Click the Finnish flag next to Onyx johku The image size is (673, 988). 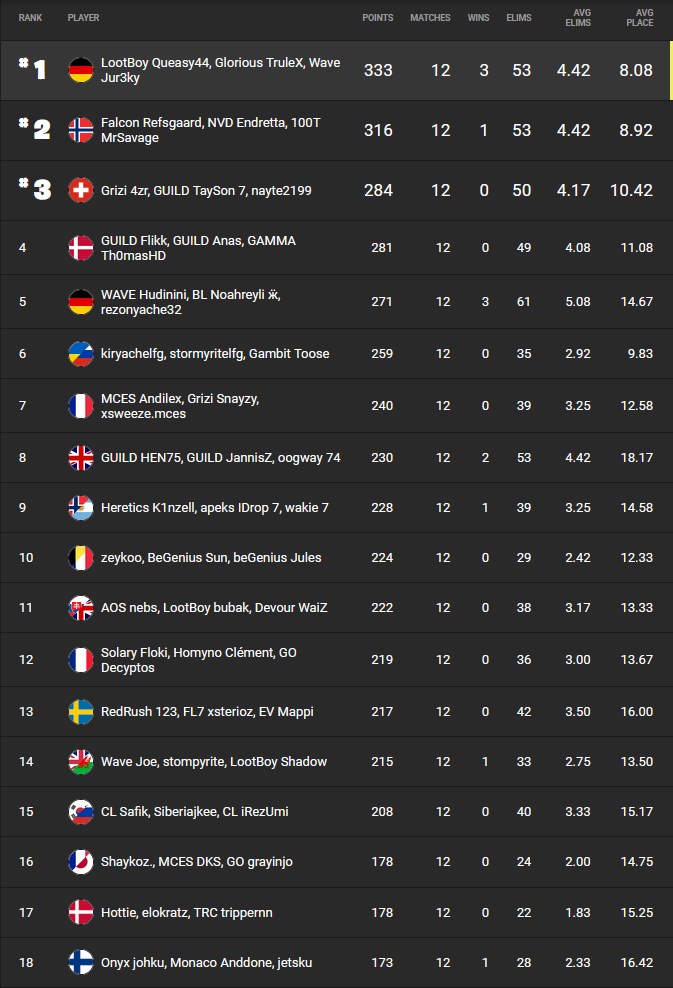[x=80, y=962]
